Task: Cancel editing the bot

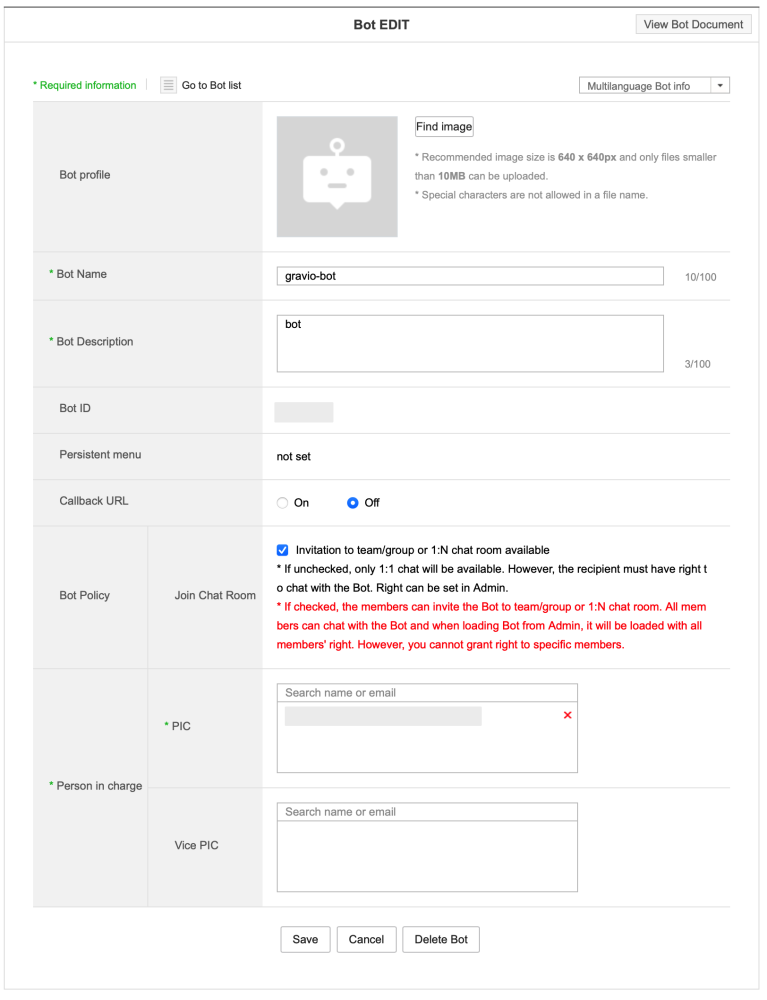Action: 366,939
